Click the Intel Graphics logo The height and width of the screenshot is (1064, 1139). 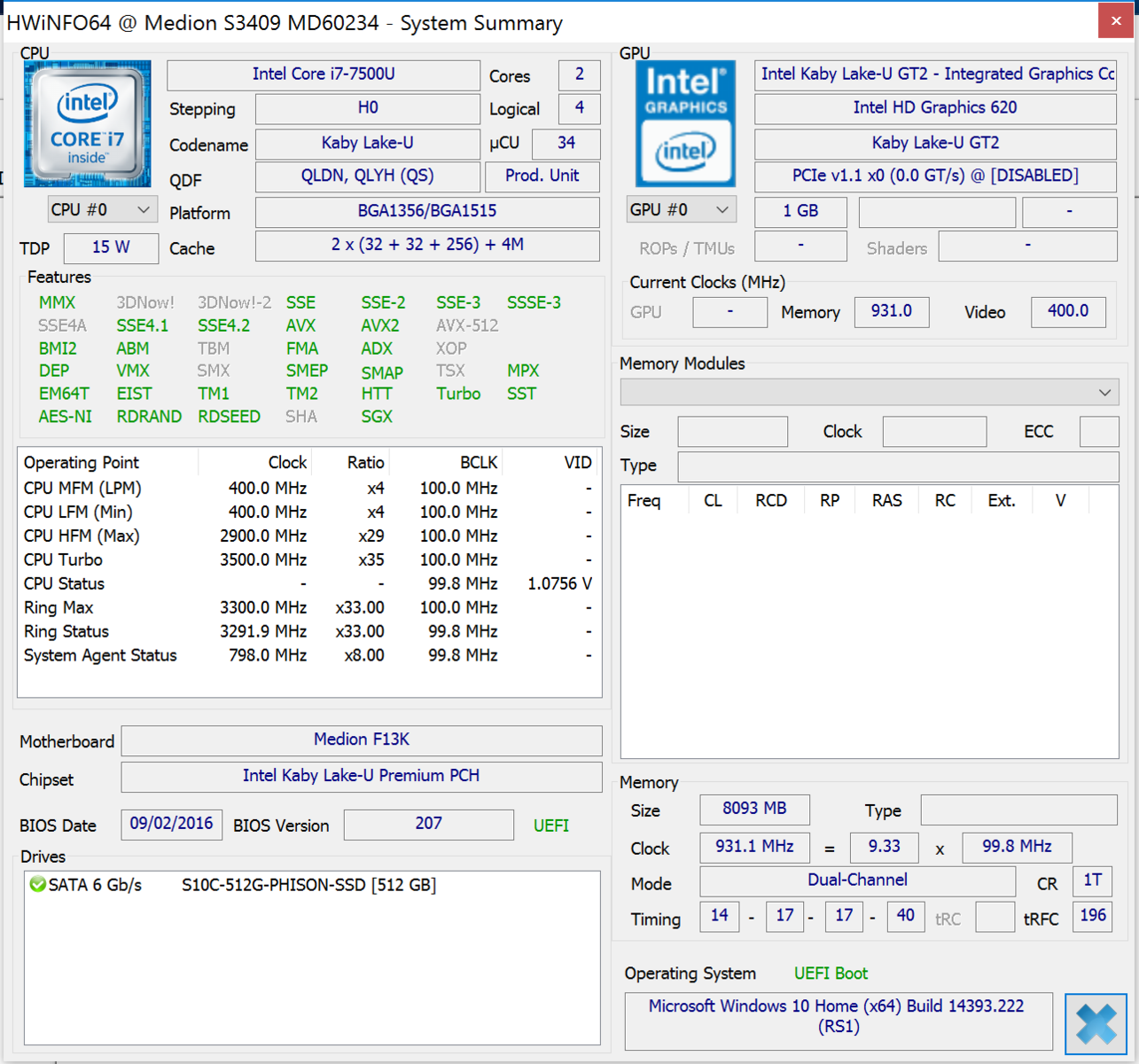[x=685, y=123]
